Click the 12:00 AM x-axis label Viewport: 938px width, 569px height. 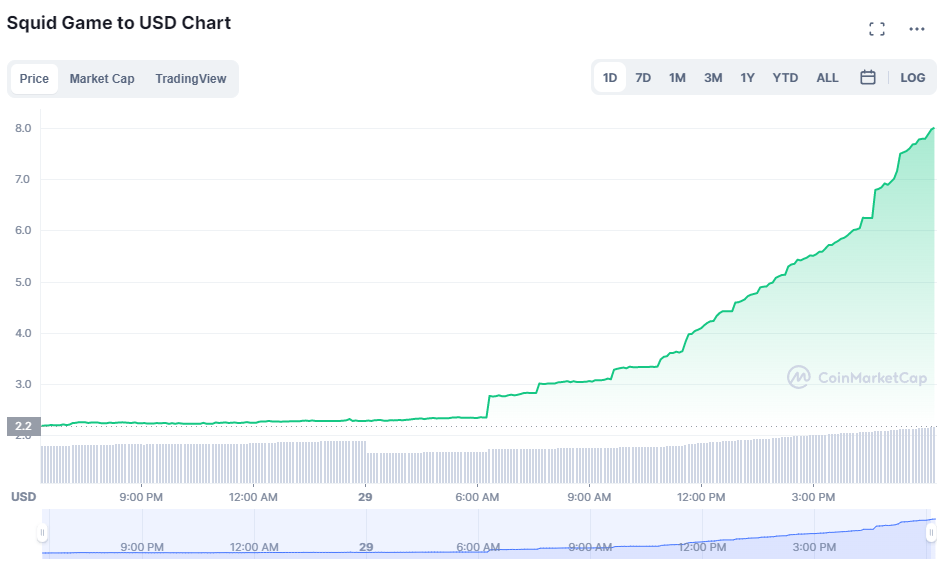pyautogui.click(x=253, y=497)
